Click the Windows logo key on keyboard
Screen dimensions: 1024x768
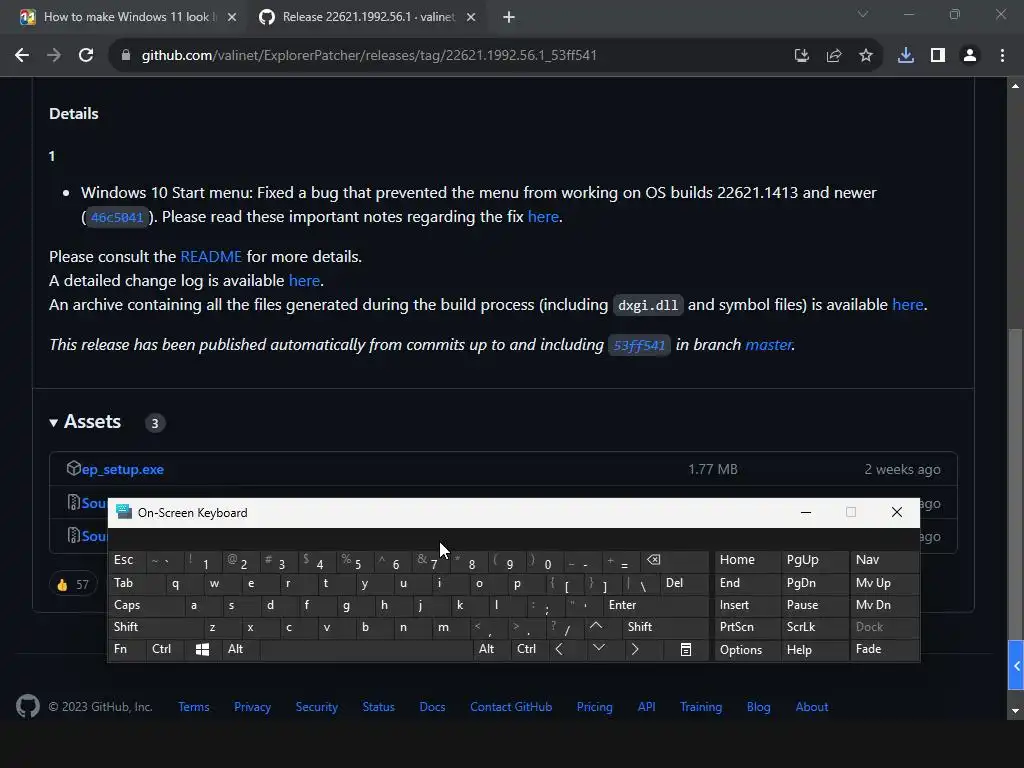[202, 649]
